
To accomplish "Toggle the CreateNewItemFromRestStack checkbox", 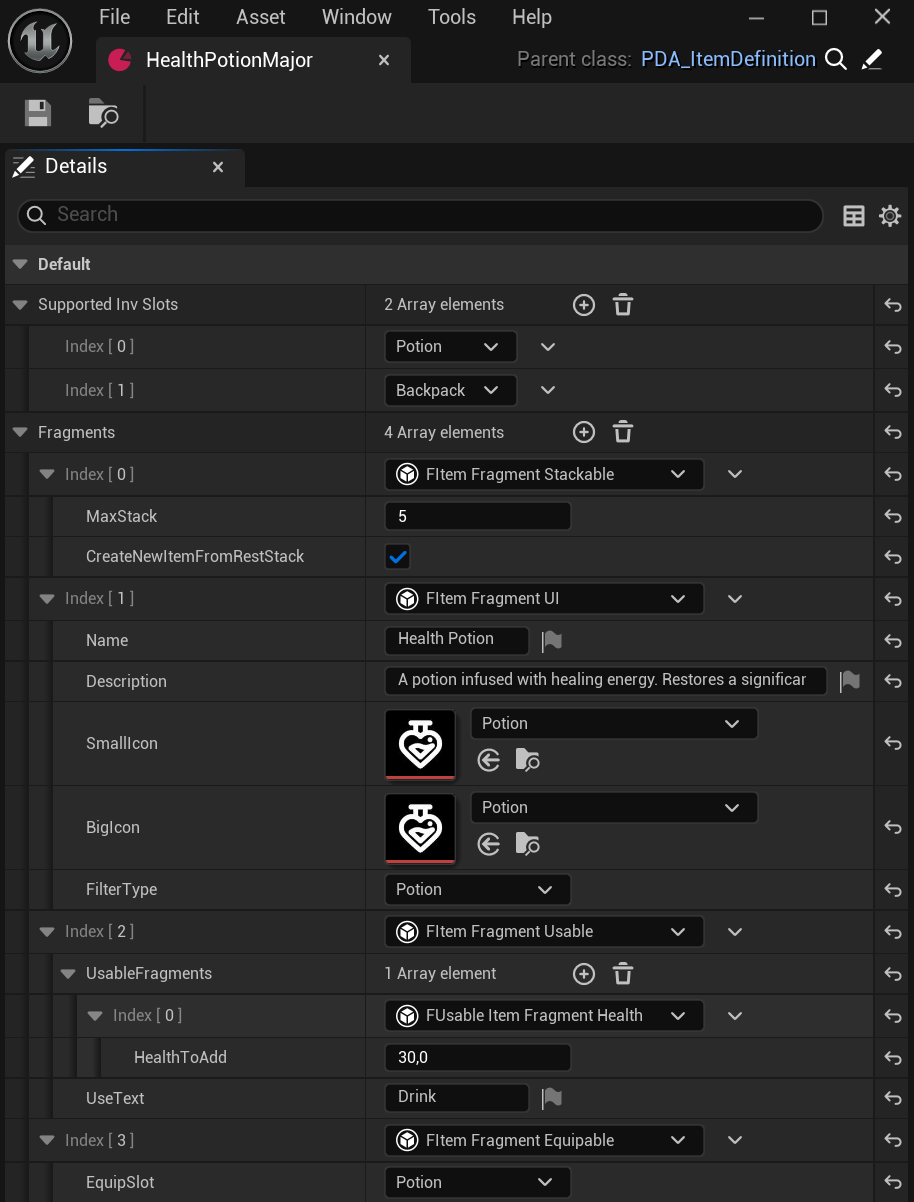I will click(x=398, y=557).
